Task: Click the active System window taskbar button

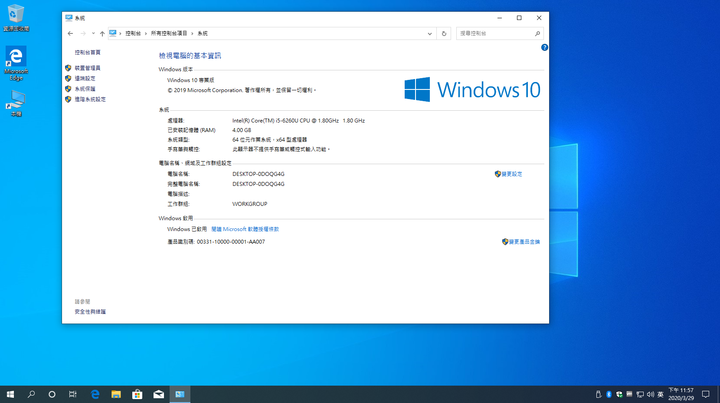Action: tap(180, 394)
